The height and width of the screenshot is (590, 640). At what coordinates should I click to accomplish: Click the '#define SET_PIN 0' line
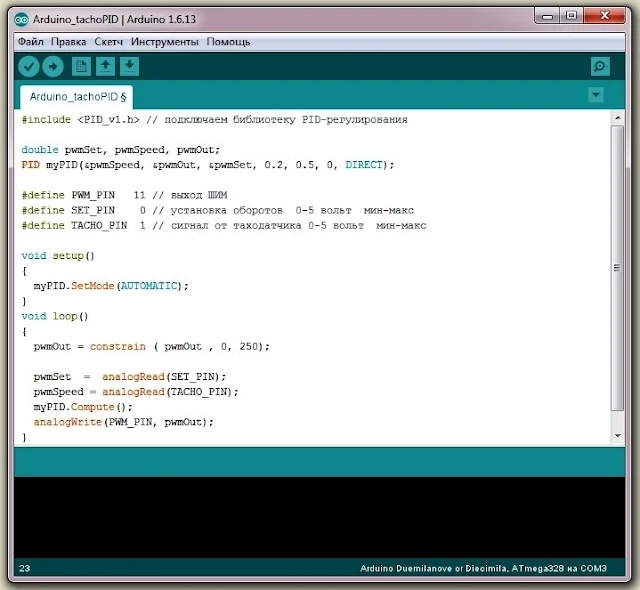(218, 210)
